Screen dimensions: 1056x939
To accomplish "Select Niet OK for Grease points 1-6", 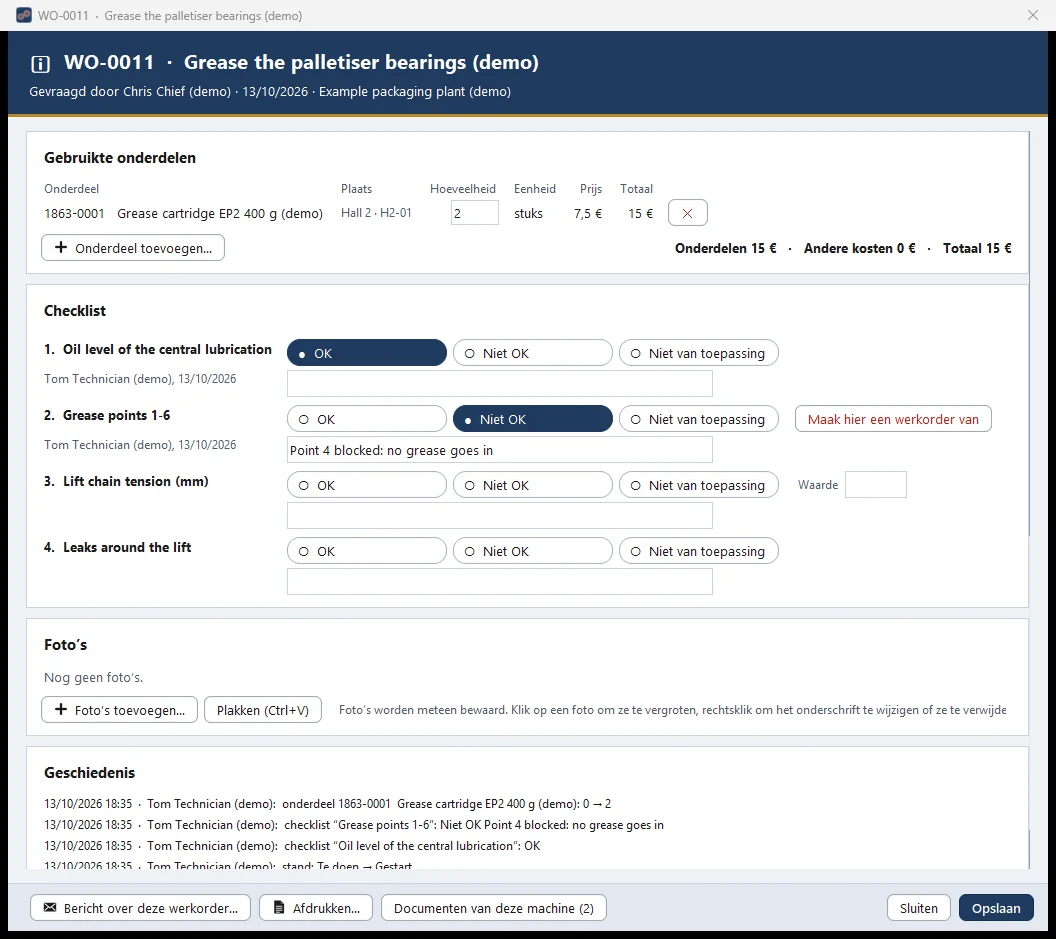I will (533, 419).
